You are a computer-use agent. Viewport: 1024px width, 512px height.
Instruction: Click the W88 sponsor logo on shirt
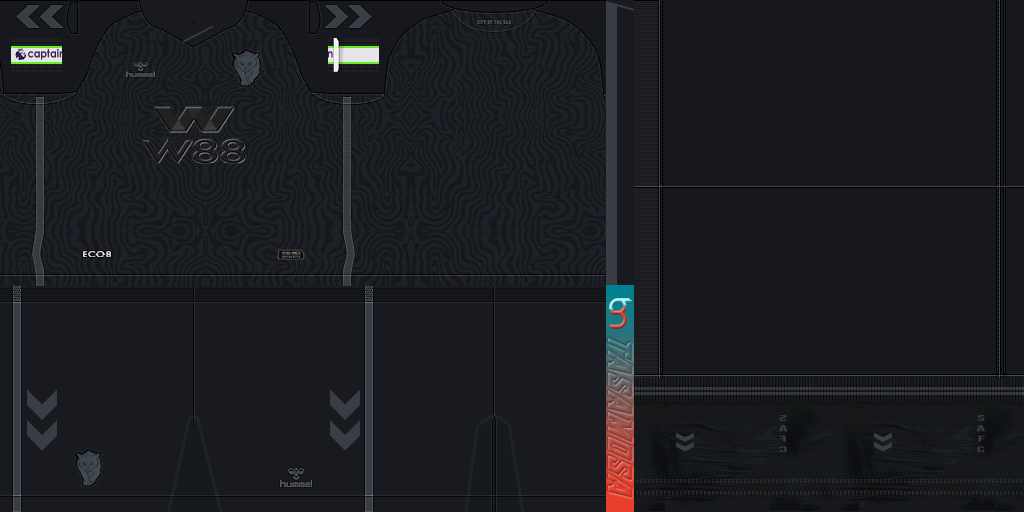click(195, 135)
